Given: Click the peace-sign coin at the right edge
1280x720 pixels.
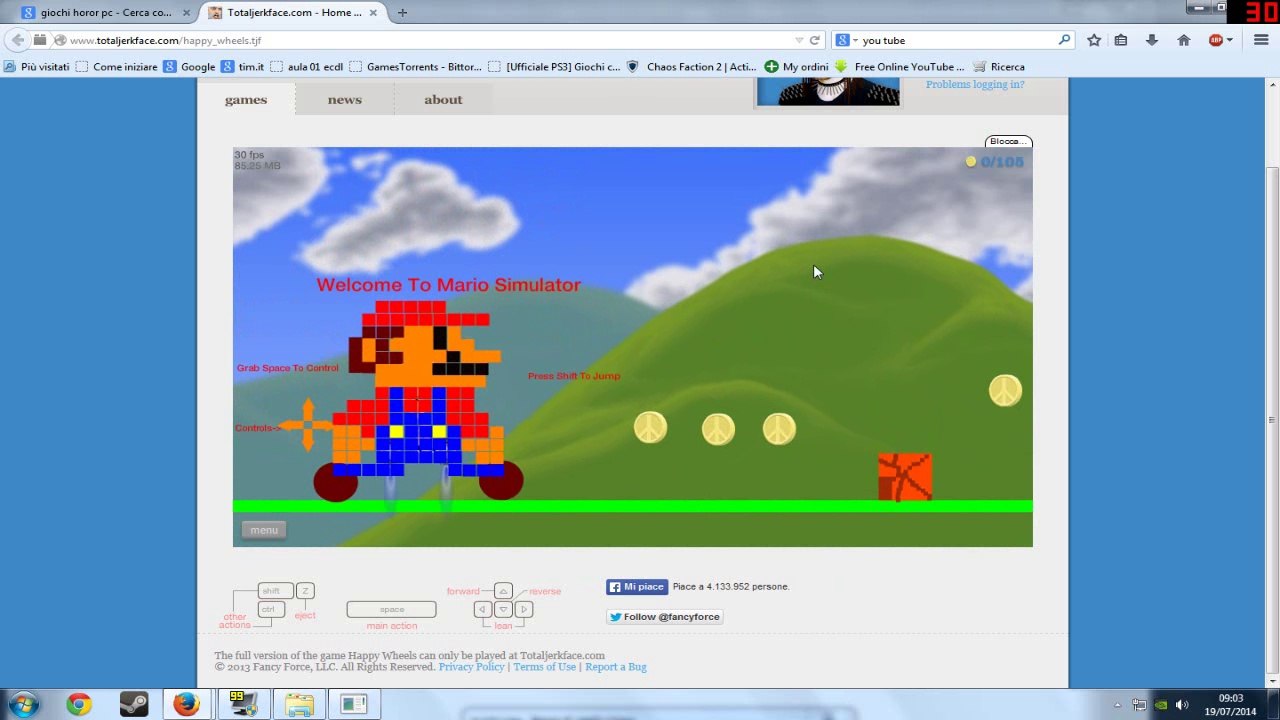Looking at the screenshot, I should click(x=1005, y=391).
